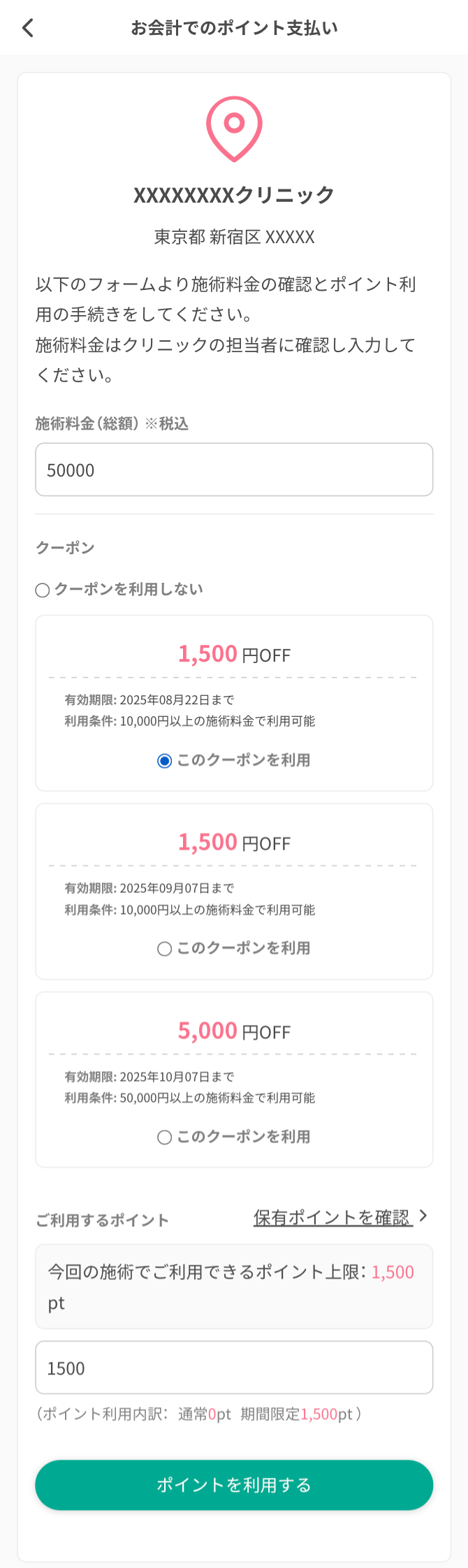Select クーポンを利用しない radio option
The width and height of the screenshot is (468, 1568).
[43, 590]
